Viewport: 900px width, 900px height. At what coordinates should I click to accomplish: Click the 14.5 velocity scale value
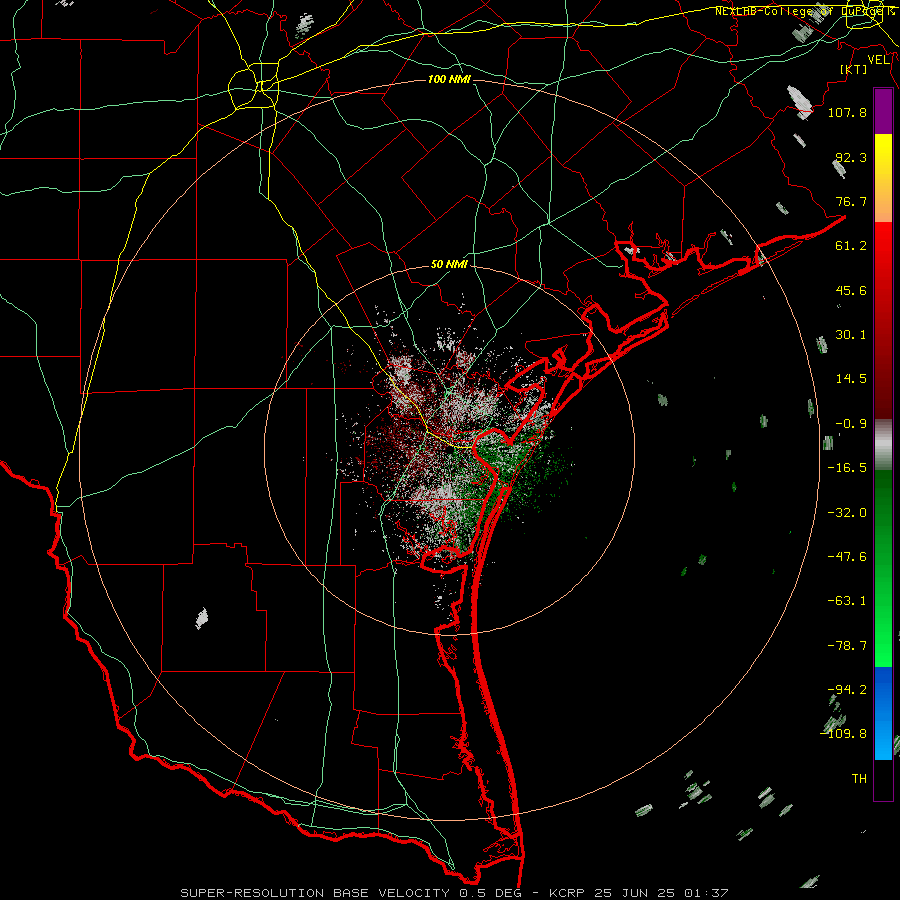pos(851,379)
